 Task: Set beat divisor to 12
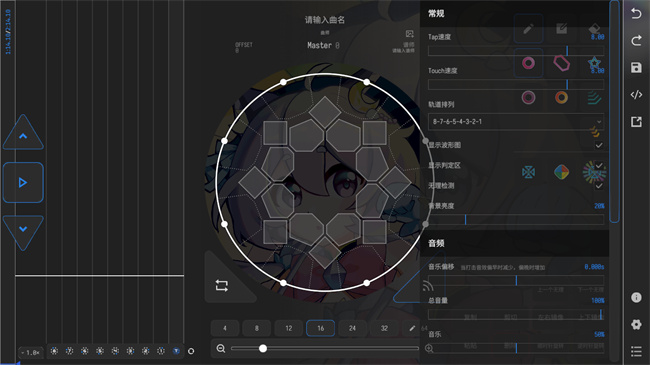[289, 328]
